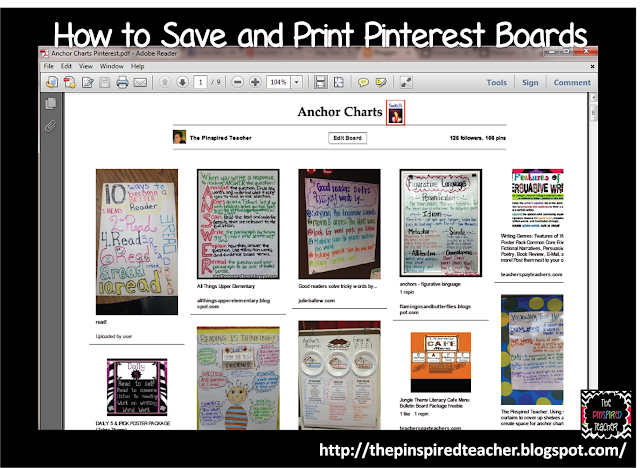Go to previous page arrow
Screen dimensions: 640x468
click(164, 82)
